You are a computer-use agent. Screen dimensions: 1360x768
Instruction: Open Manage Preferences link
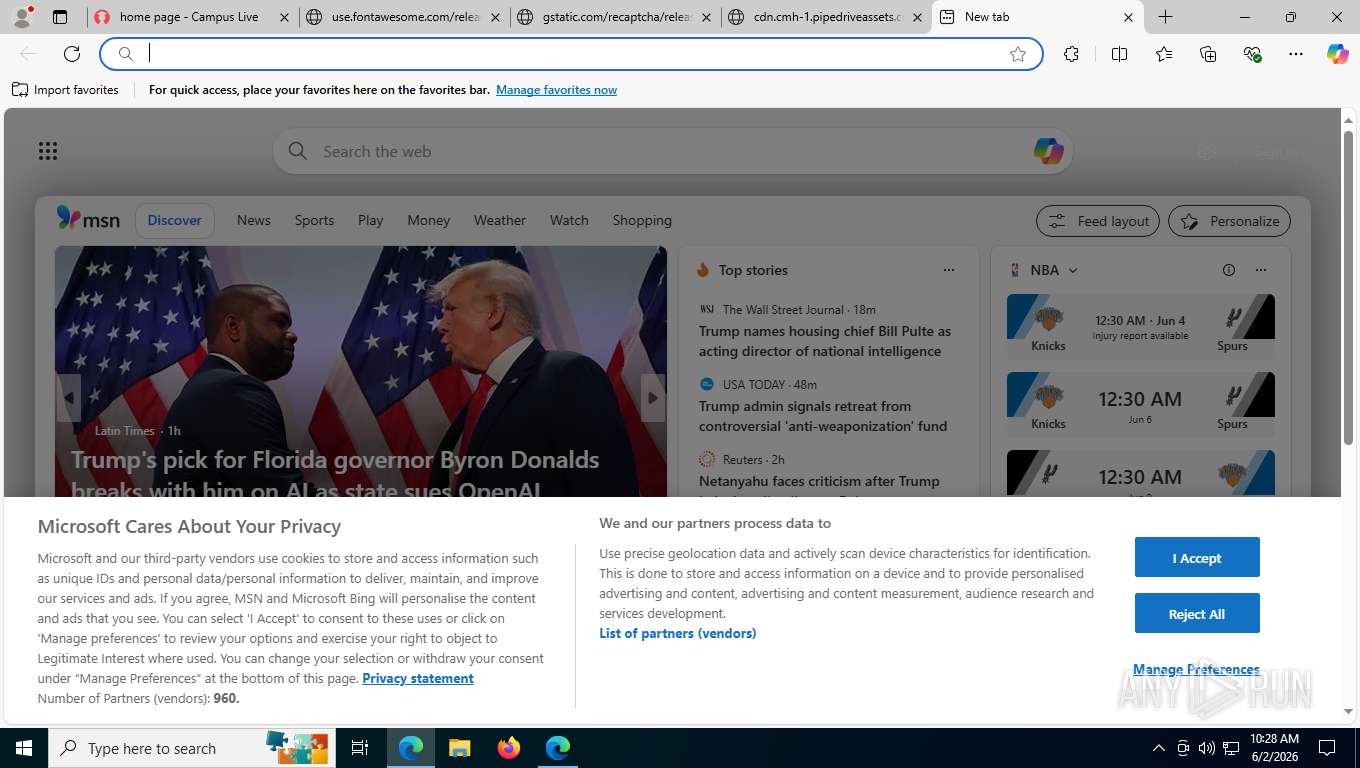click(1196, 669)
